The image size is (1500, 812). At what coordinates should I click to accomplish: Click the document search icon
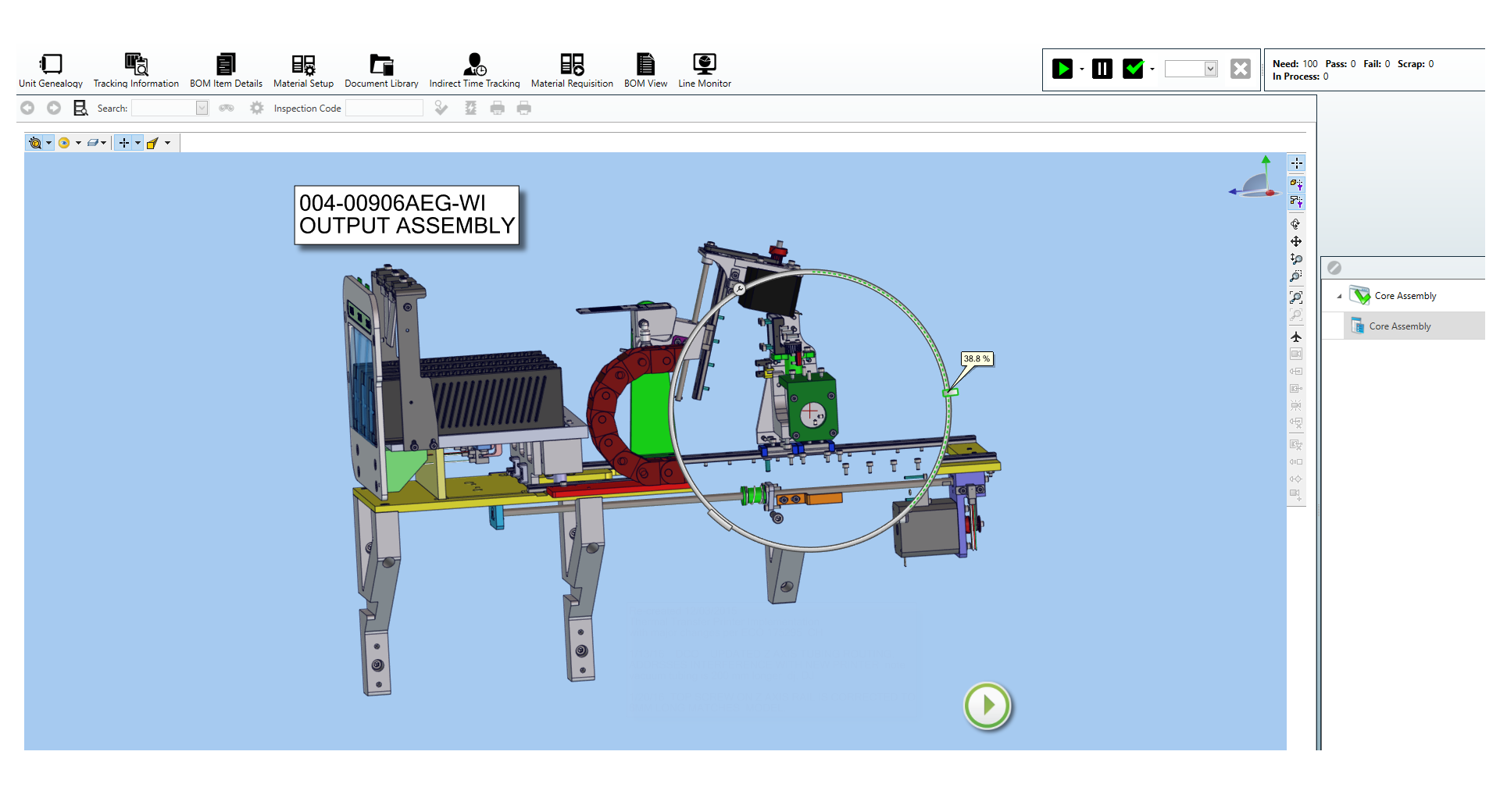tap(80, 108)
